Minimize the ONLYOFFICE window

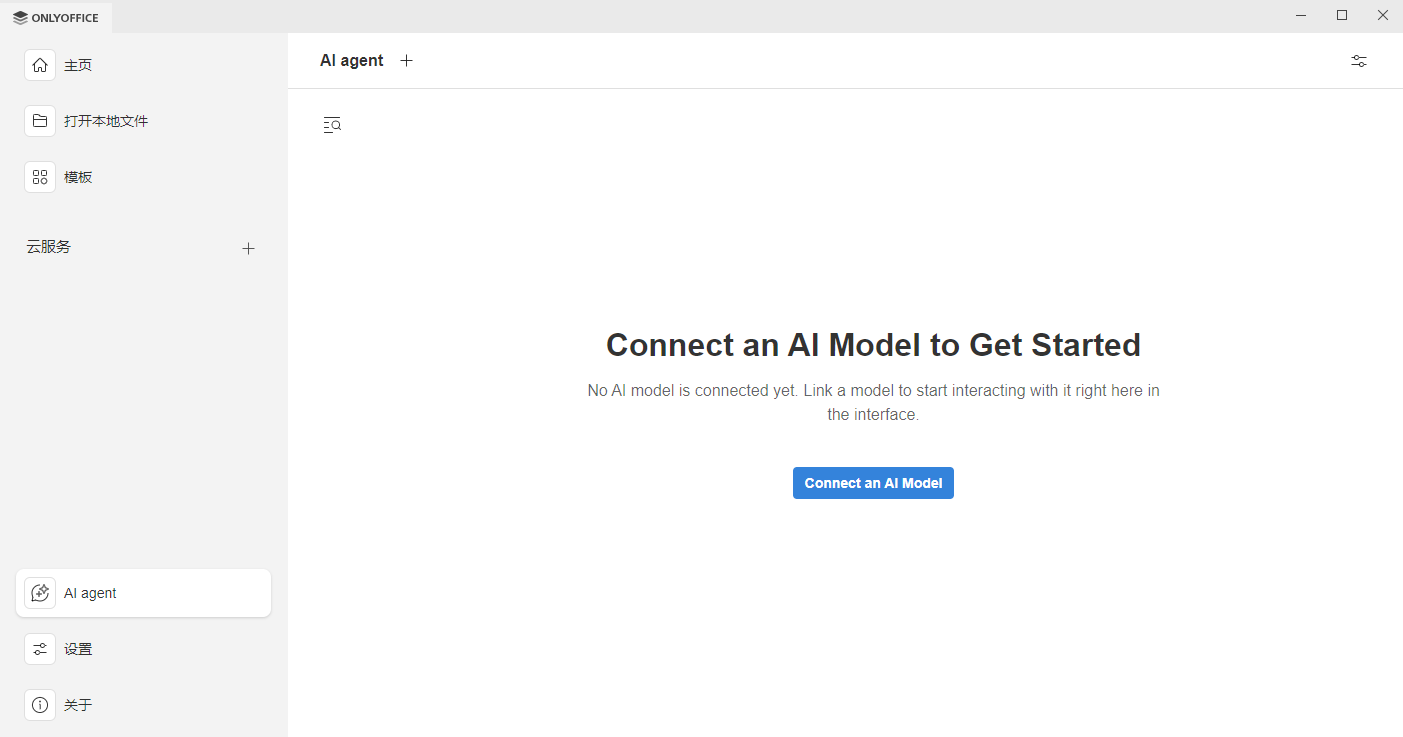pyautogui.click(x=1301, y=15)
